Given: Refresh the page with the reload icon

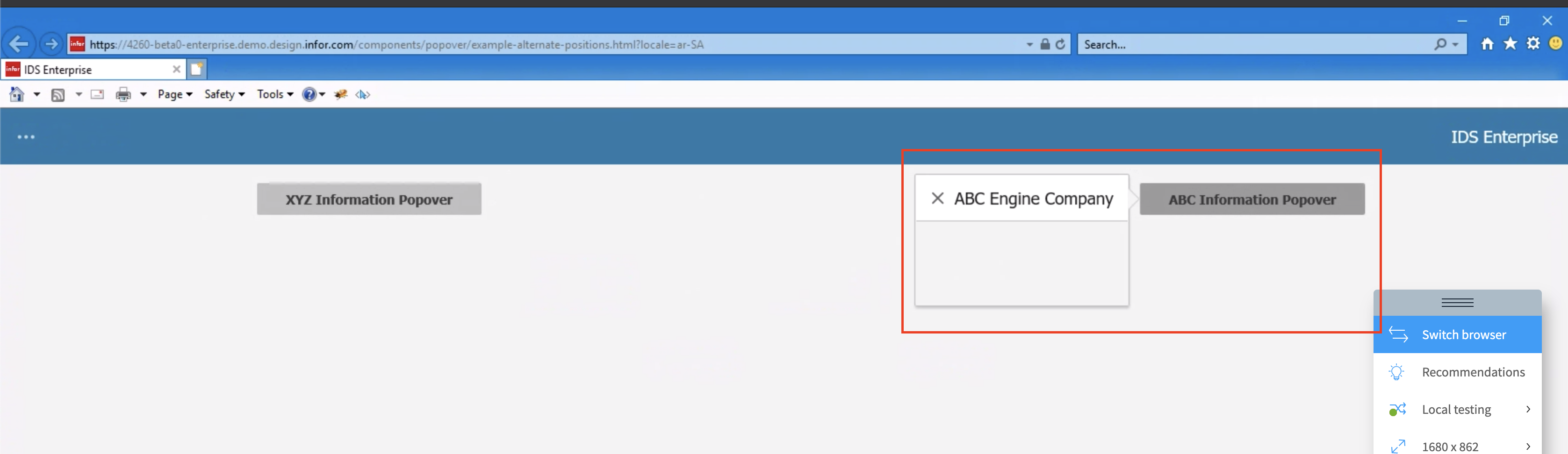Looking at the screenshot, I should (1060, 44).
